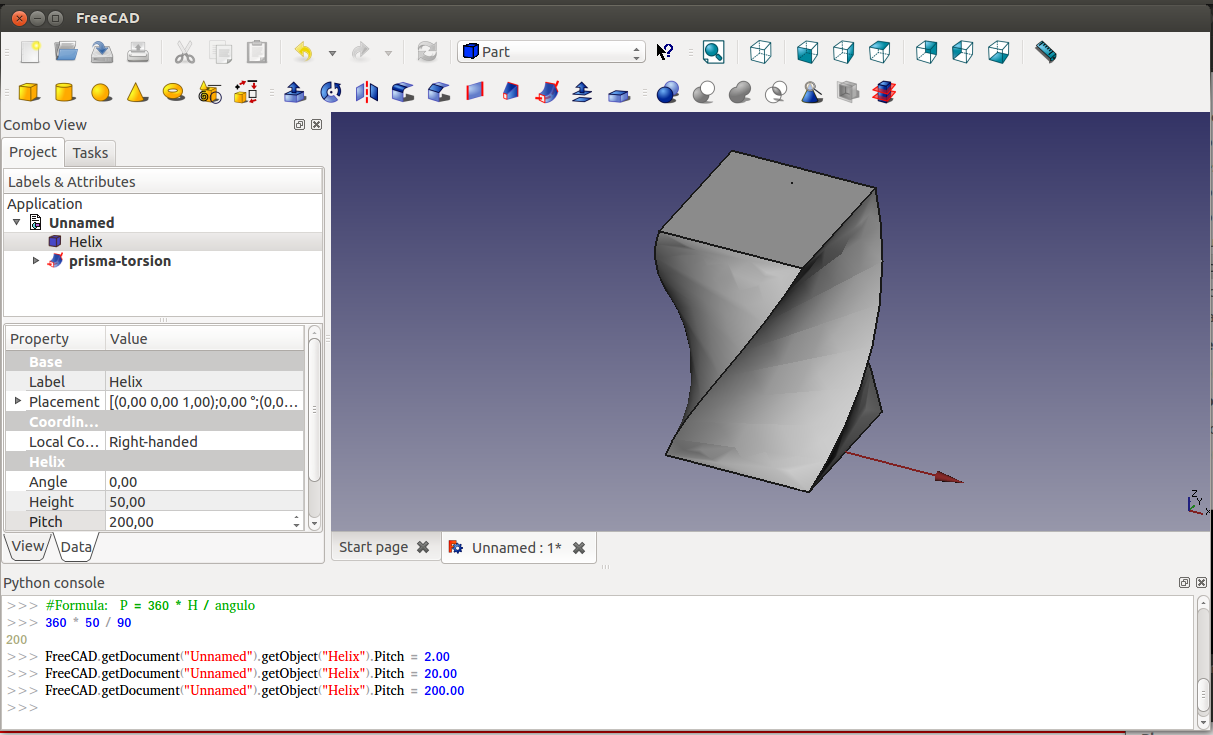
Task: Create a Cone primitive
Action: (137, 93)
